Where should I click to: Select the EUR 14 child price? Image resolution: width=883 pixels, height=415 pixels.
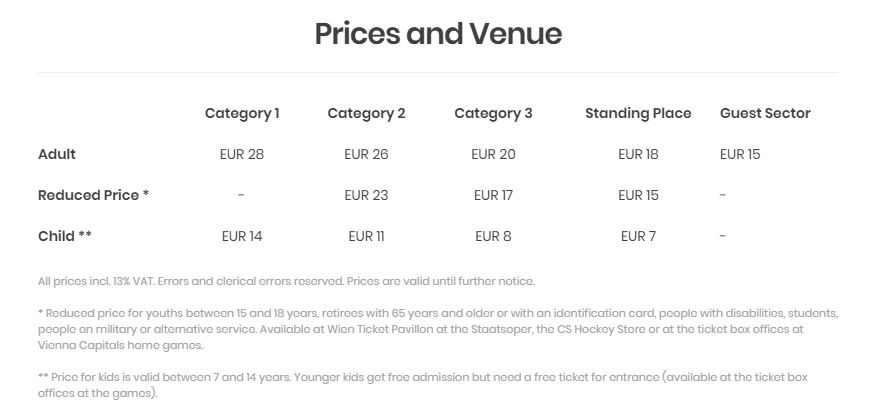tap(242, 236)
